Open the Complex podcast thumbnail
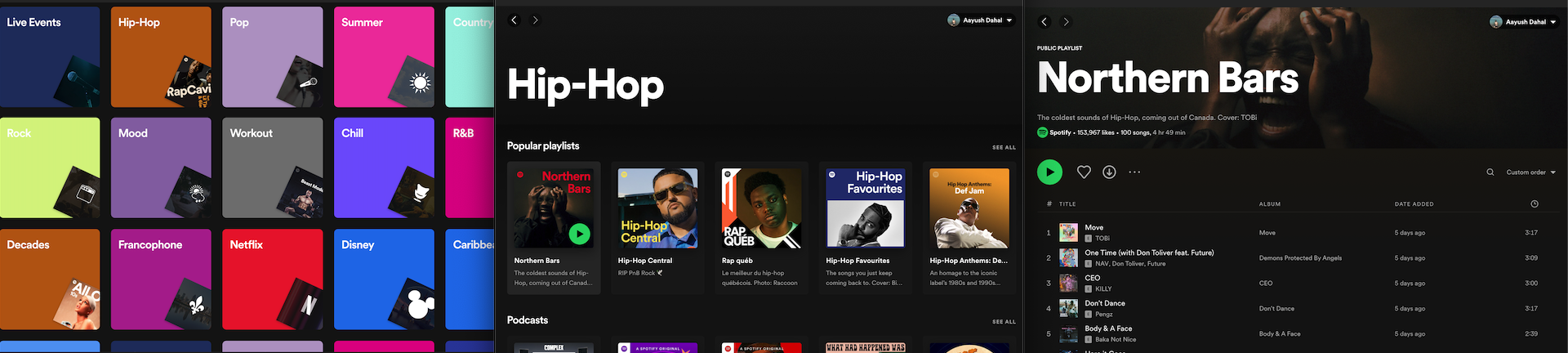This screenshot has width=1568, height=353. pyautogui.click(x=554, y=348)
